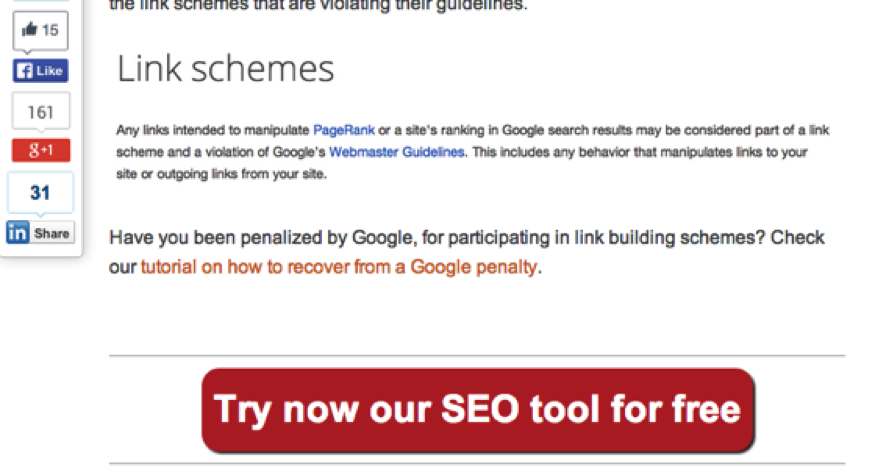Click the number 15 in the likes box
The height and width of the screenshot is (475, 875).
point(50,30)
